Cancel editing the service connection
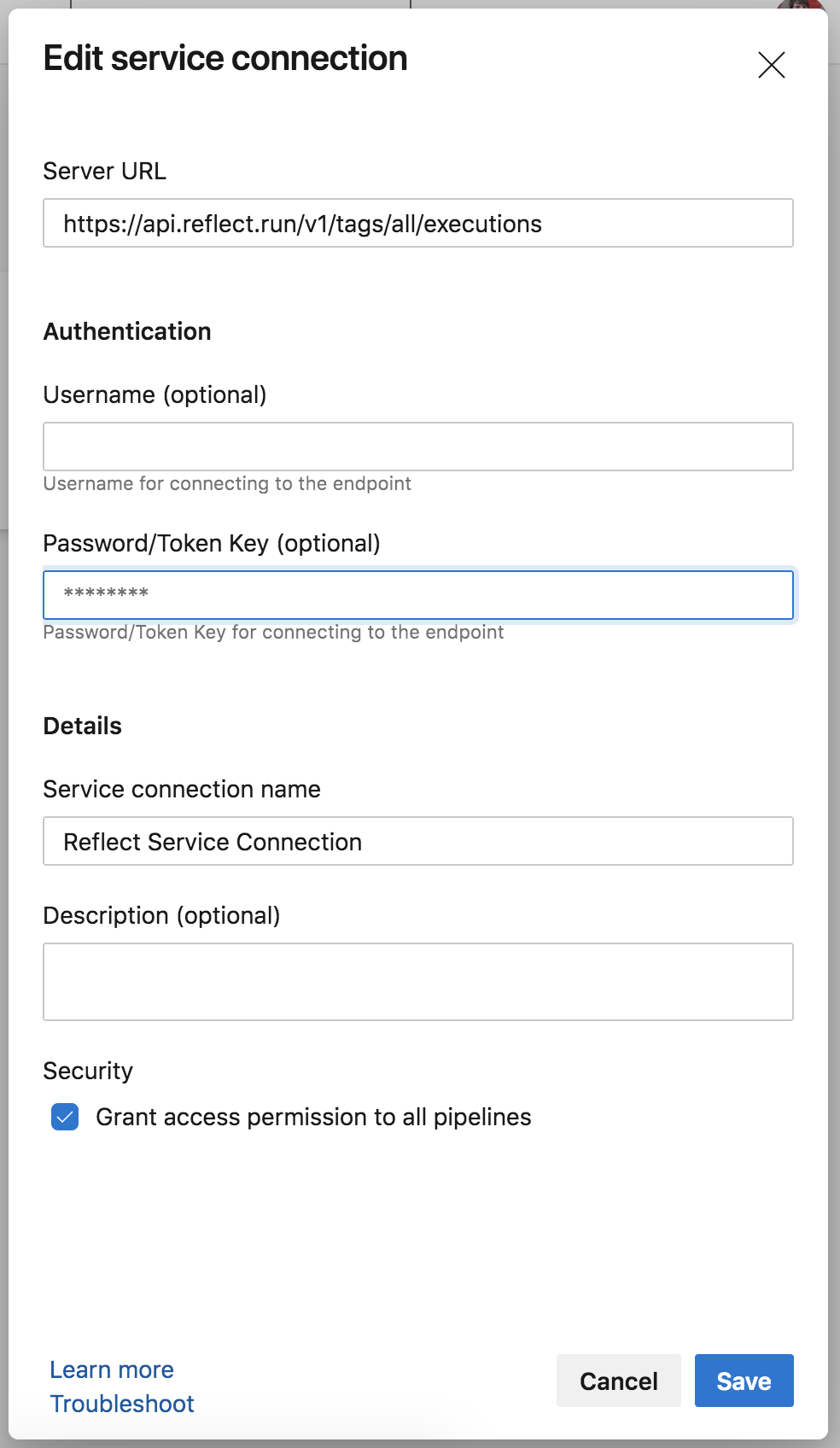The height and width of the screenshot is (1448, 840). [x=618, y=1381]
